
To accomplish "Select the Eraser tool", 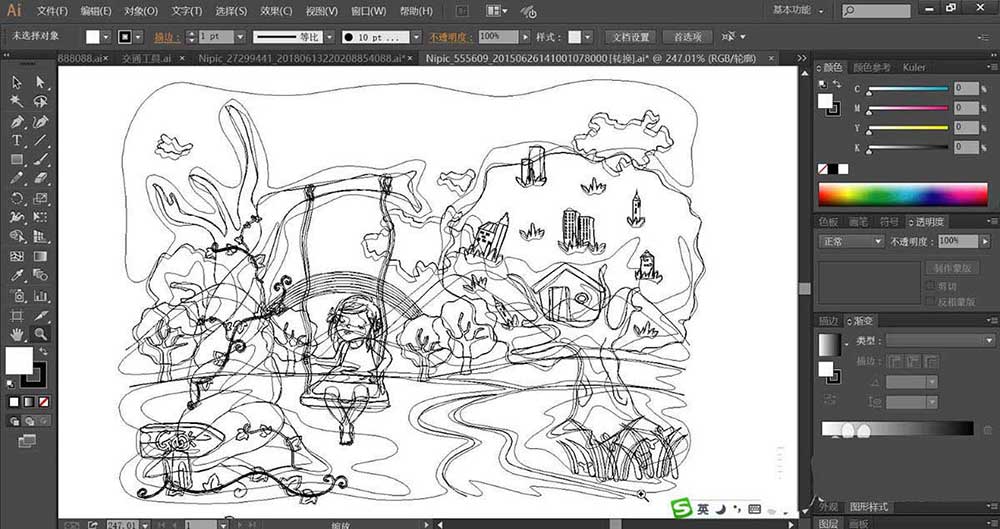I will pyautogui.click(x=41, y=179).
